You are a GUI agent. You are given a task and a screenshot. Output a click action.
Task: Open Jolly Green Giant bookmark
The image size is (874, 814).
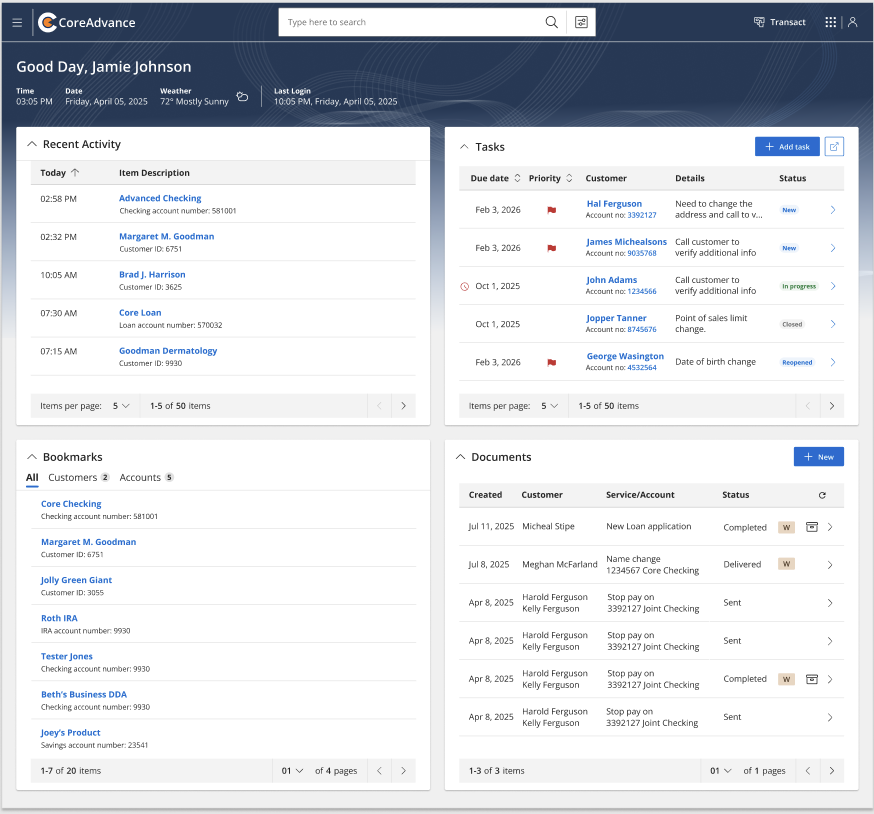click(76, 580)
